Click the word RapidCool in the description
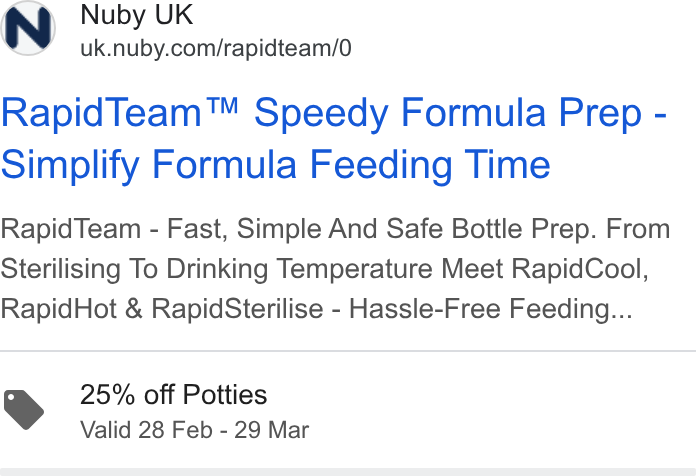Image resolution: width=696 pixels, height=476 pixels. [x=577, y=269]
